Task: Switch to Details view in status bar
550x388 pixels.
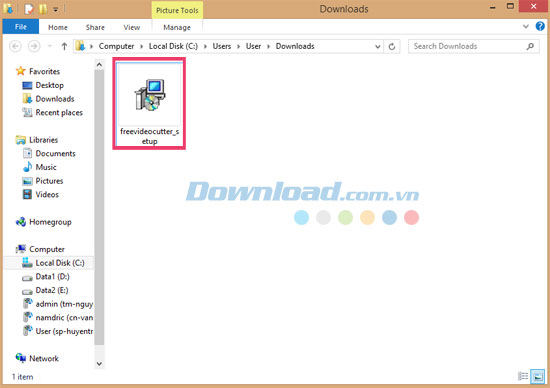Action: 523,376
